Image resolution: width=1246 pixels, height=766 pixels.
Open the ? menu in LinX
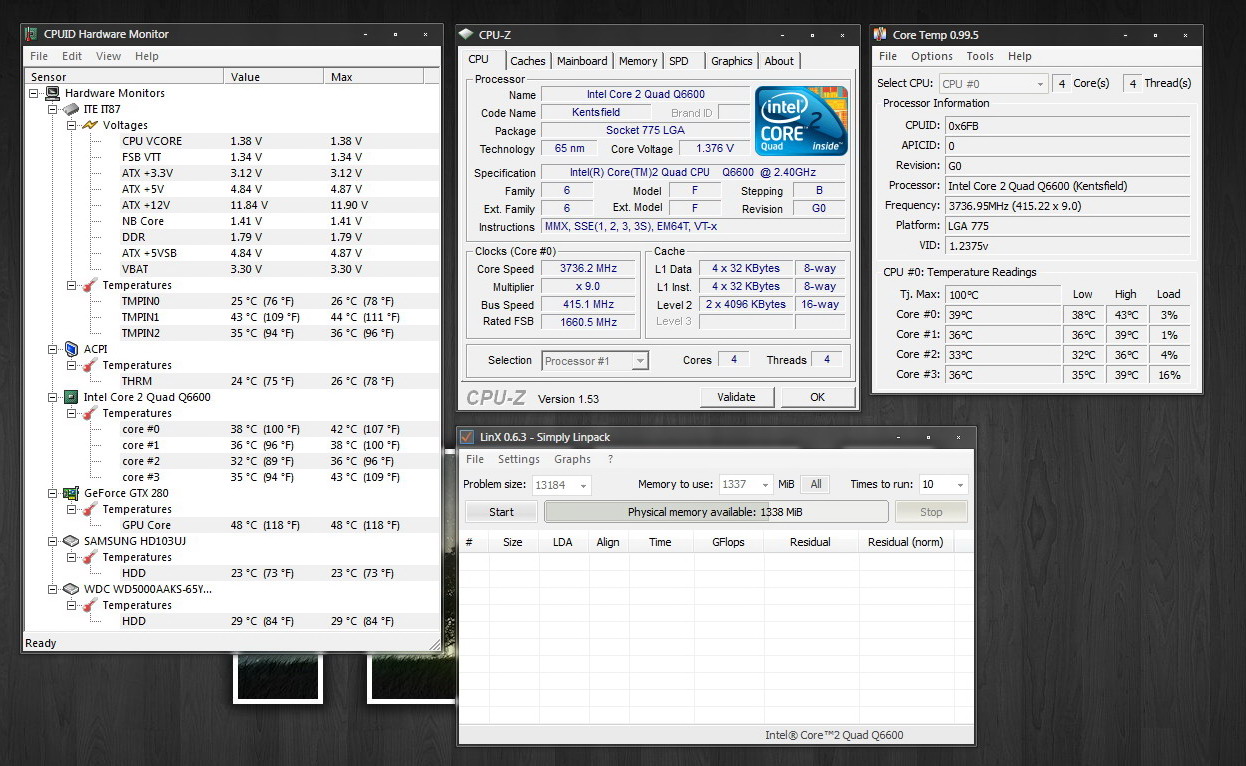point(611,460)
